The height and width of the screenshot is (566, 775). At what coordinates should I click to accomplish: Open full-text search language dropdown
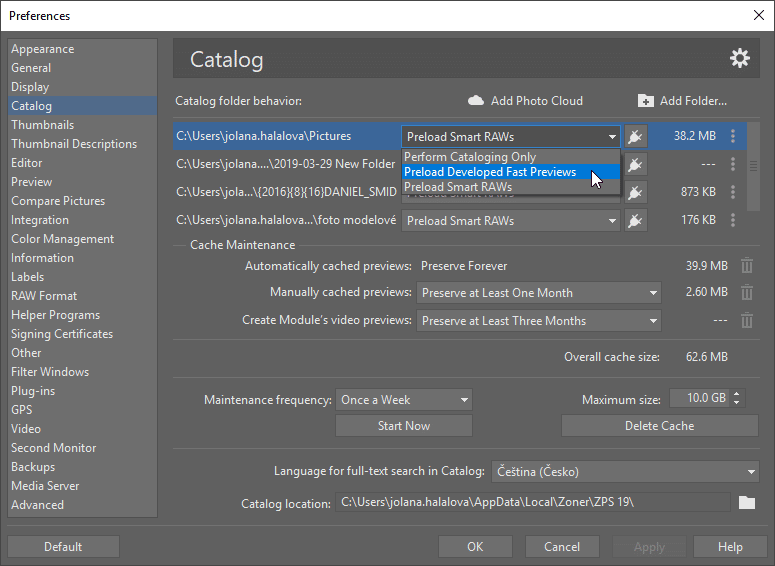625,472
